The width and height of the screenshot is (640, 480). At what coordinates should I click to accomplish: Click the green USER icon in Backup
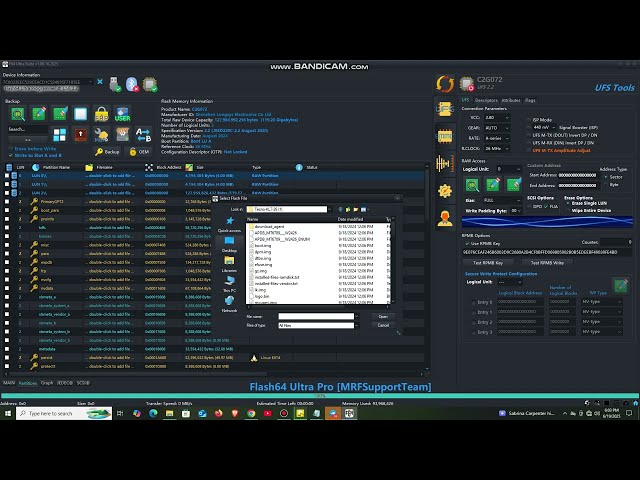click(122, 114)
